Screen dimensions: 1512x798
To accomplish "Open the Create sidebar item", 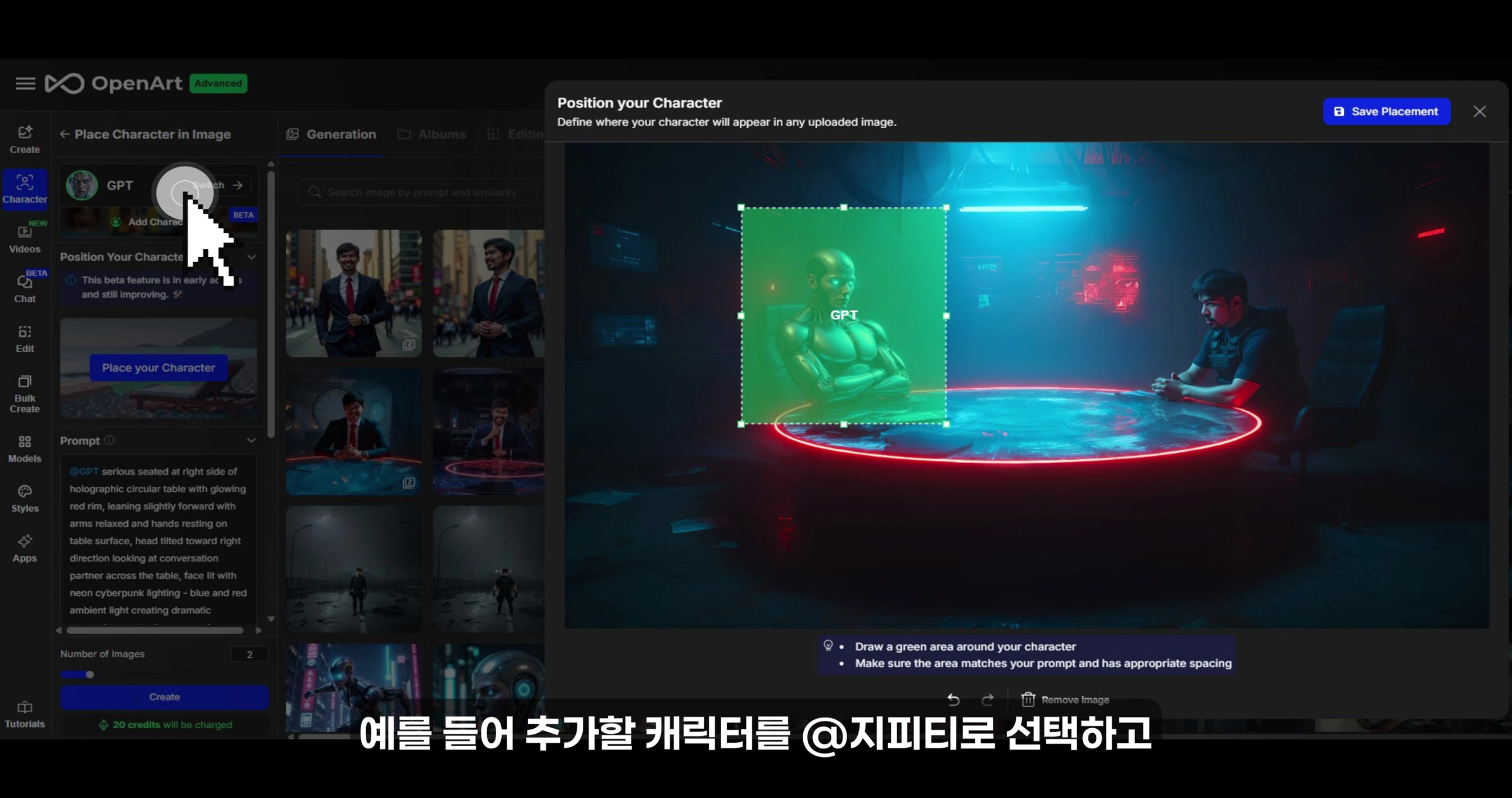I will (25, 139).
